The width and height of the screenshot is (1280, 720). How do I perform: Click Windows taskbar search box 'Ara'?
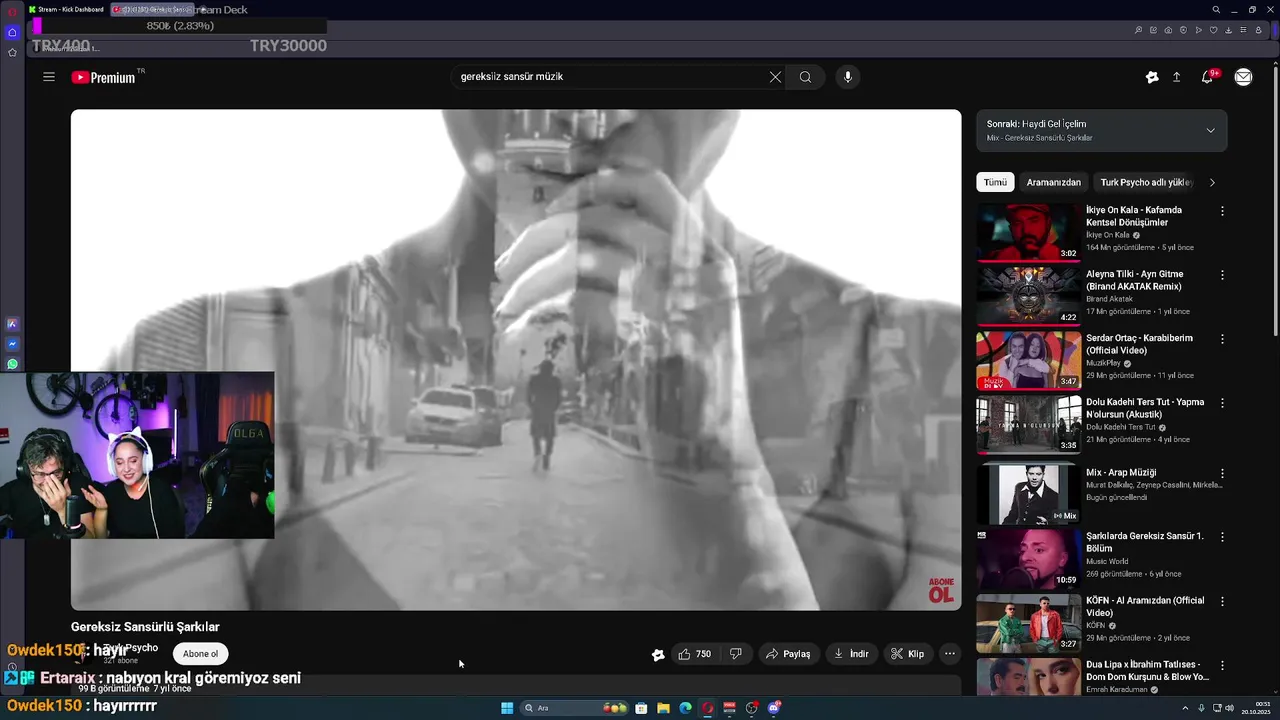(x=575, y=708)
